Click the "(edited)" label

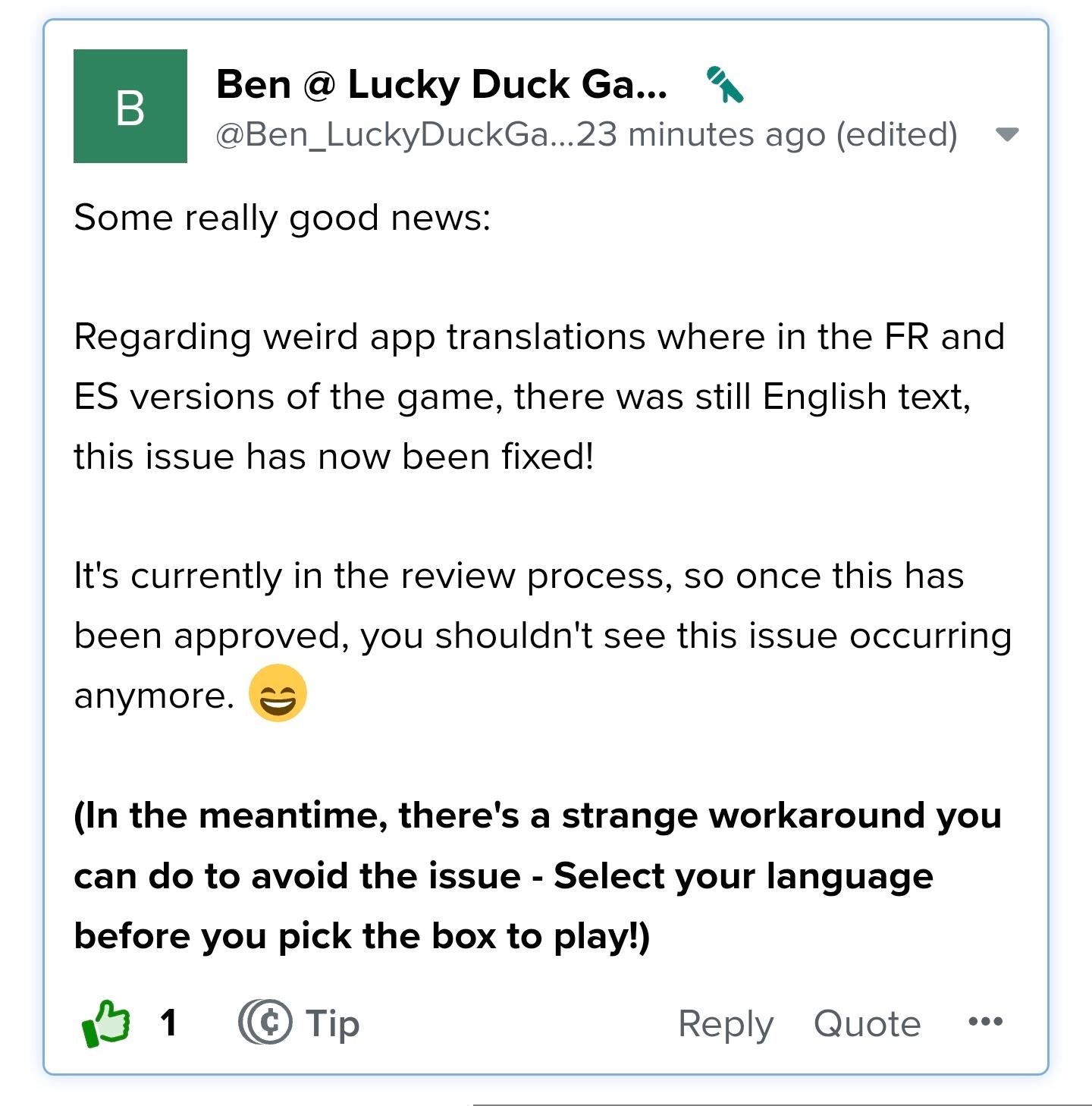tap(896, 135)
